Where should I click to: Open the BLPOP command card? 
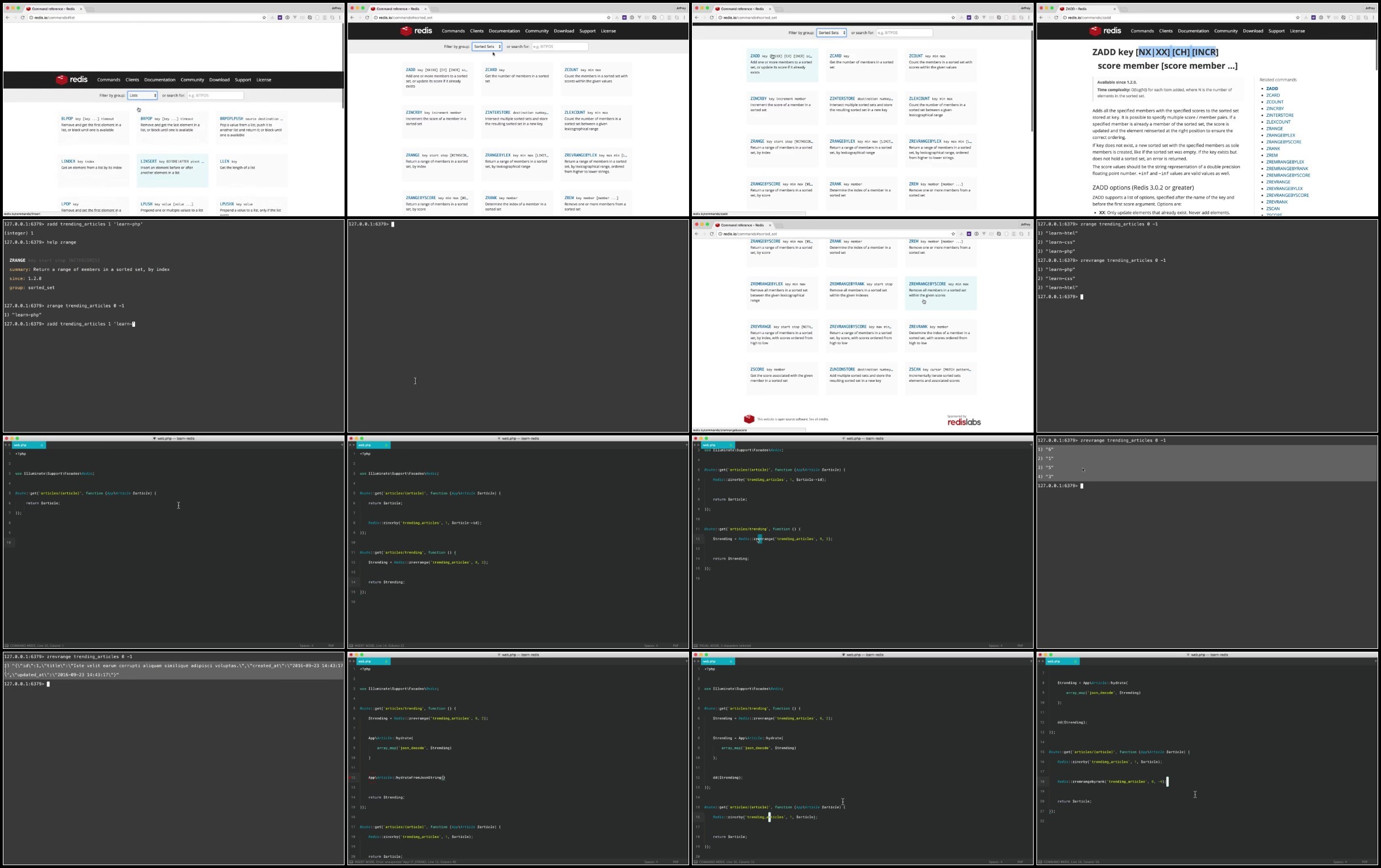pos(93,127)
